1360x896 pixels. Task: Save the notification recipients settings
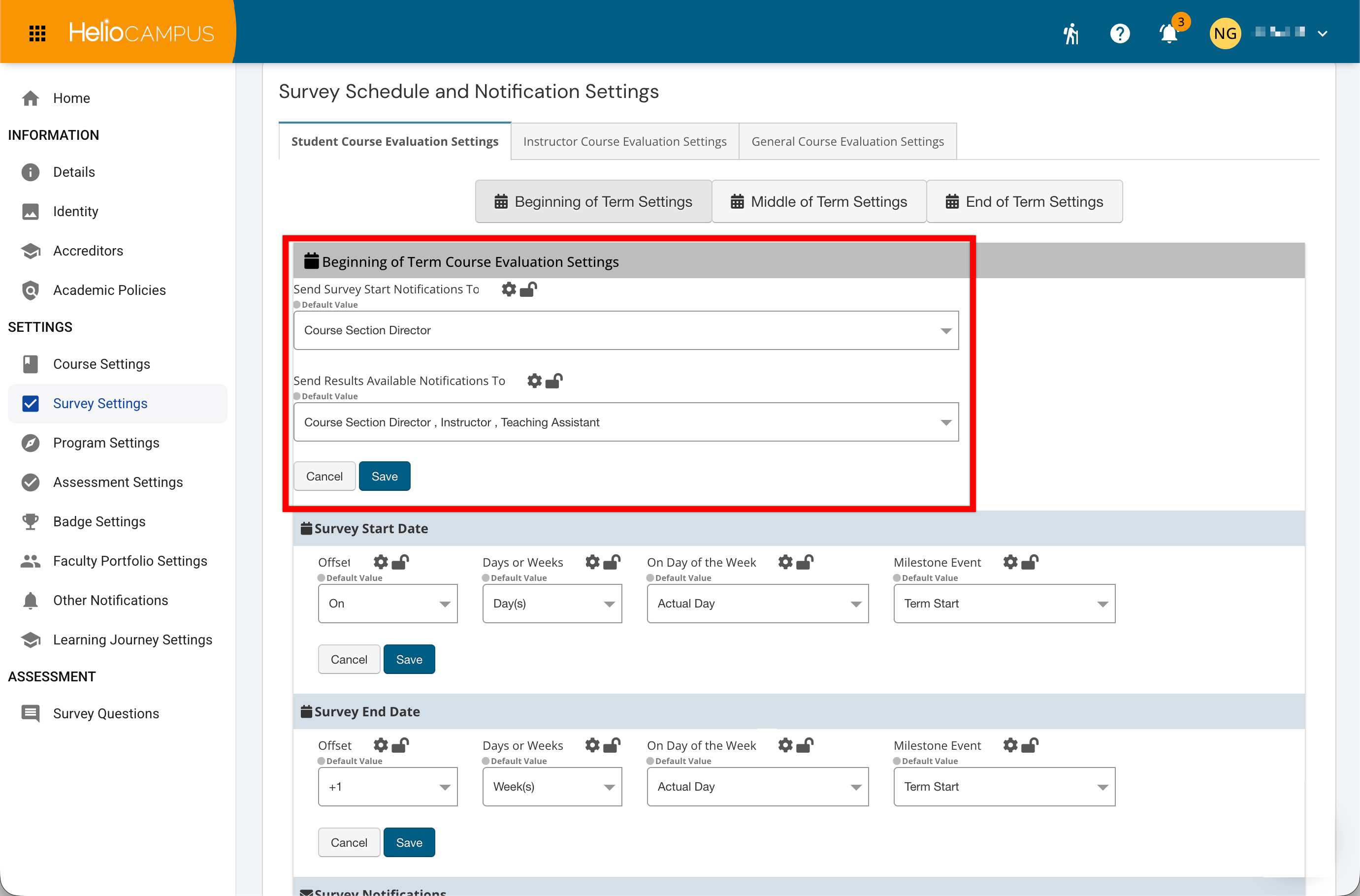[385, 476]
